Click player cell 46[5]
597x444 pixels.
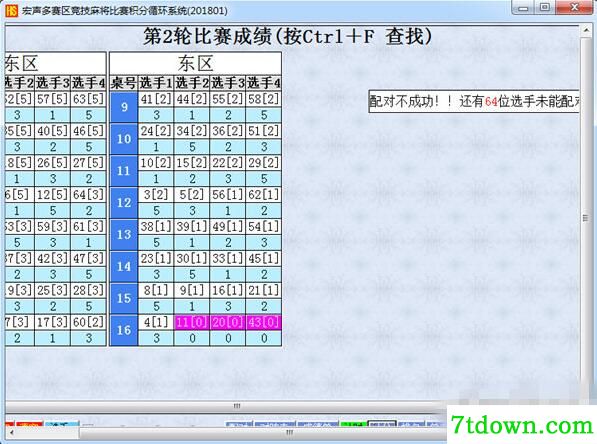pyautogui.click(x=88, y=131)
